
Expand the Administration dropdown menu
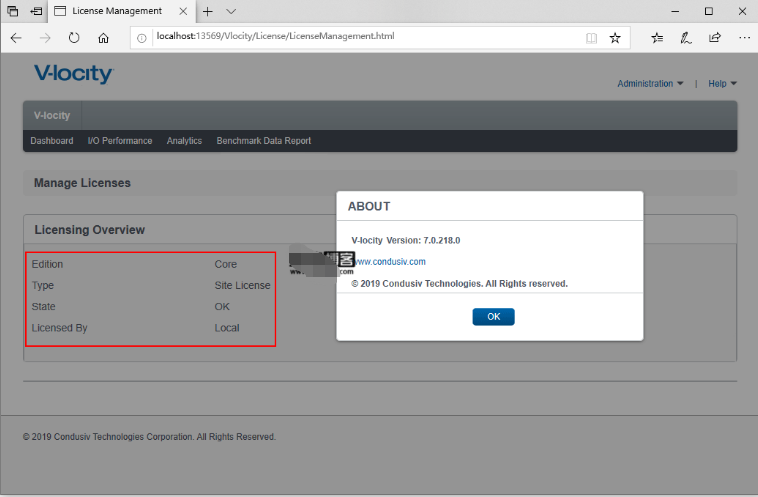click(650, 84)
